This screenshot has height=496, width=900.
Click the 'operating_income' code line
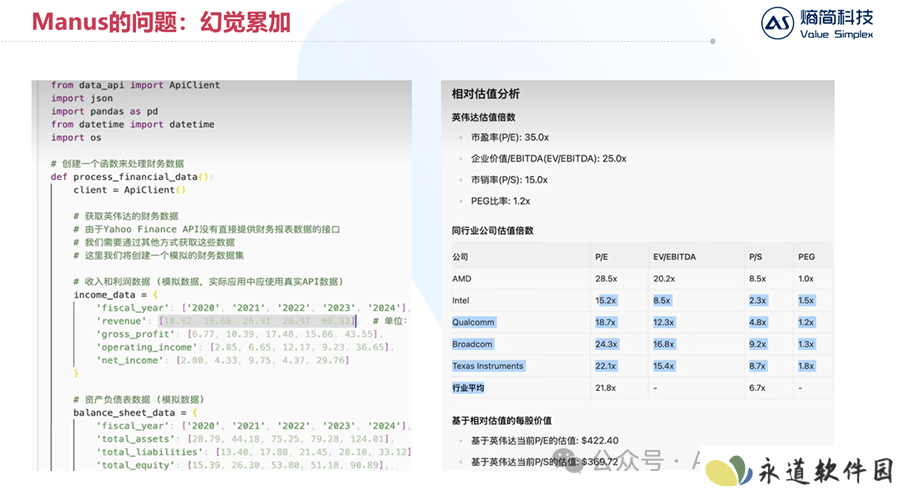(x=245, y=347)
